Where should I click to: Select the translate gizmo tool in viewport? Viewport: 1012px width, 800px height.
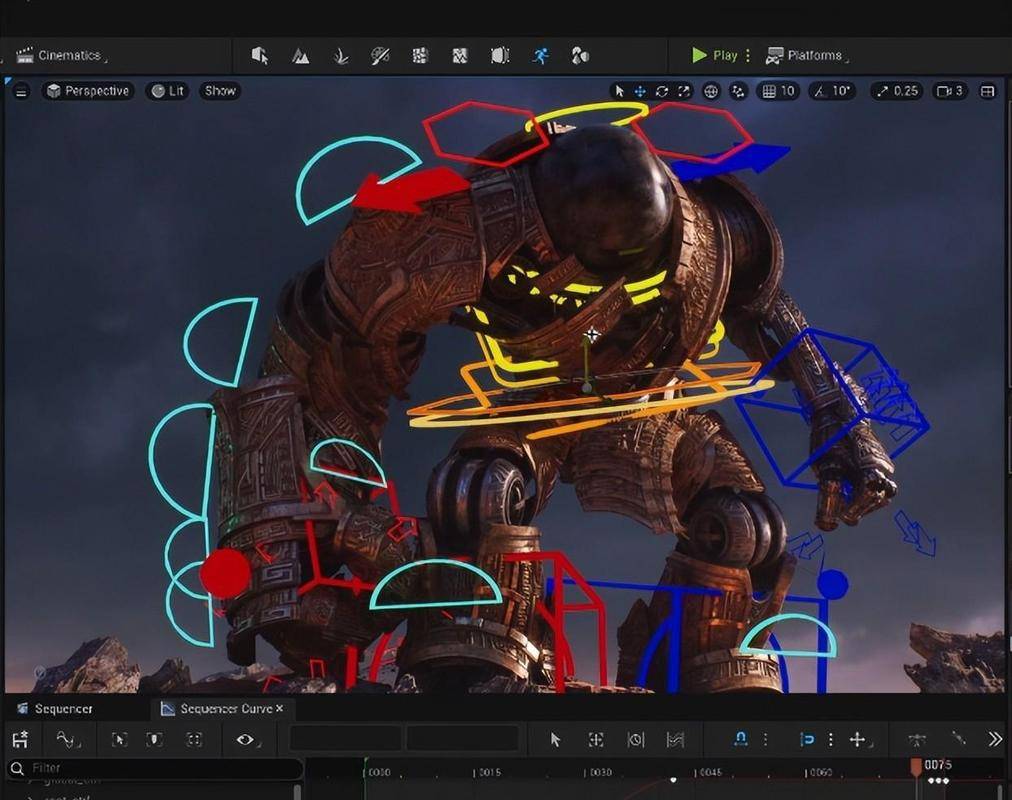(640, 91)
